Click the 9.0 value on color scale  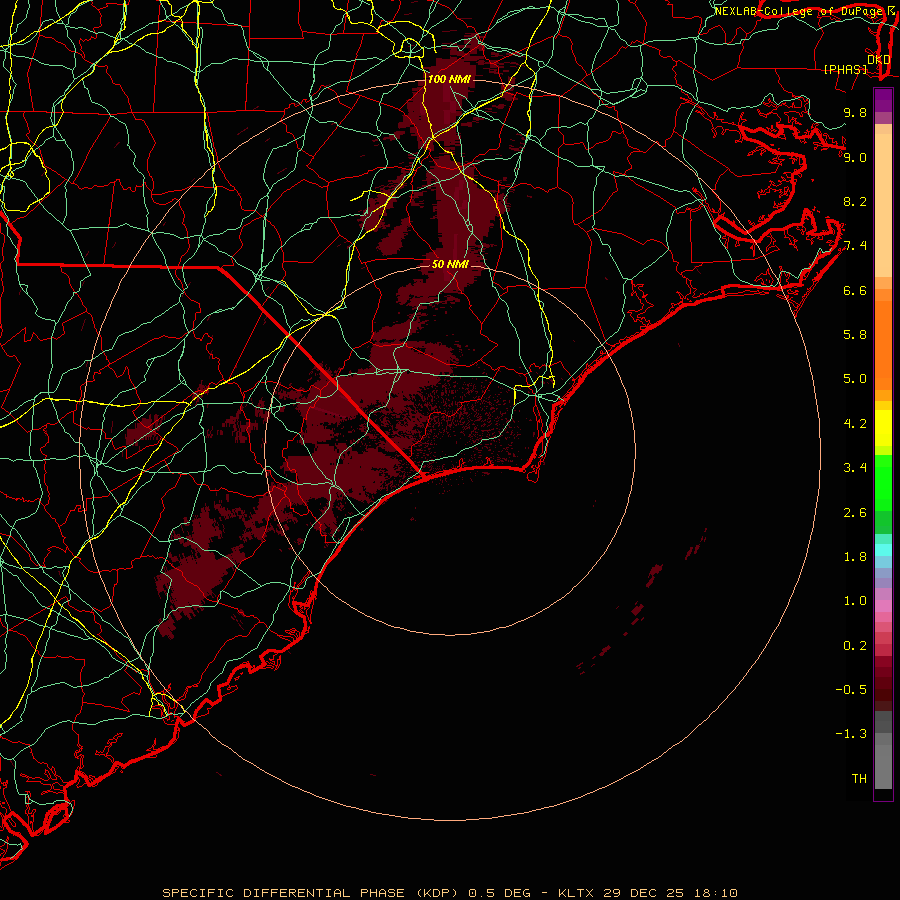pos(855,158)
